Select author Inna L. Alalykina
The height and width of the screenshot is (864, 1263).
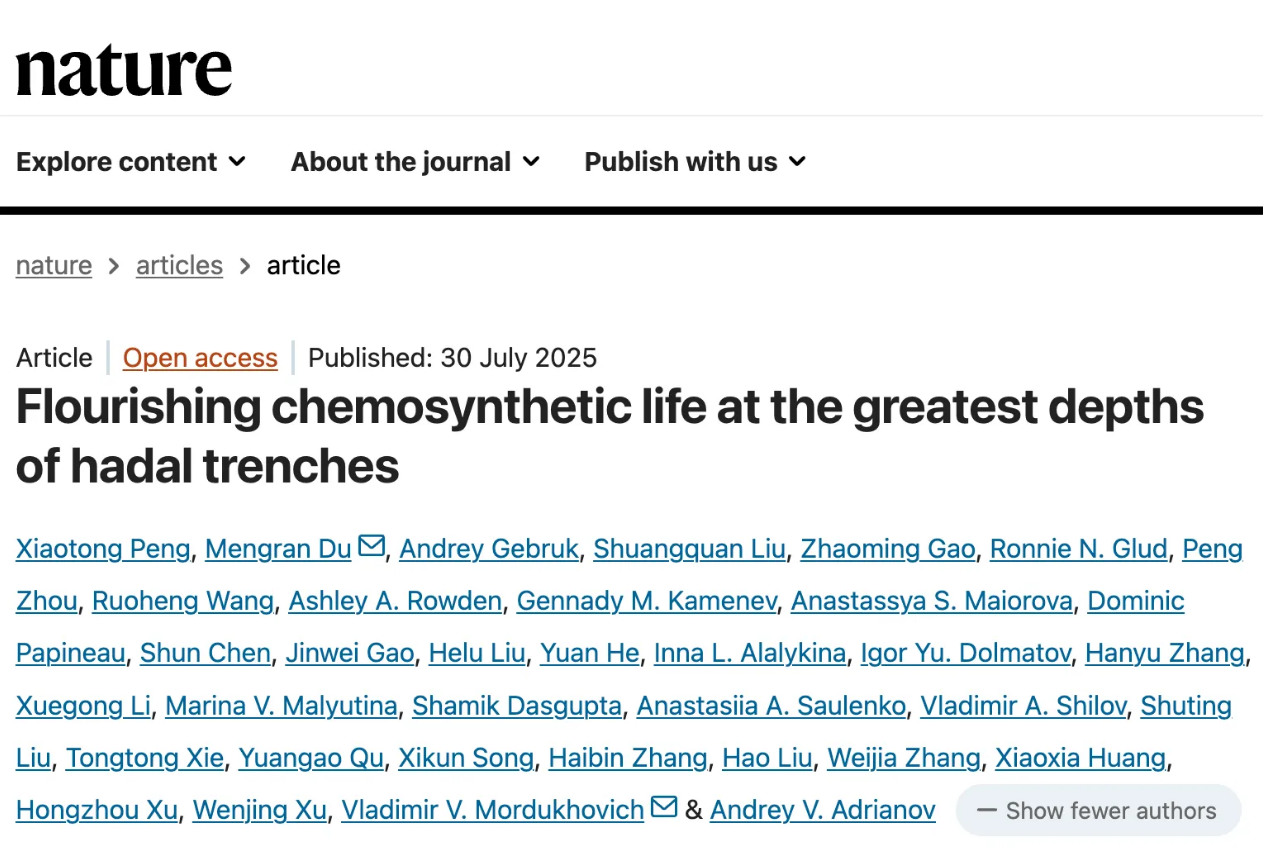[x=750, y=653]
